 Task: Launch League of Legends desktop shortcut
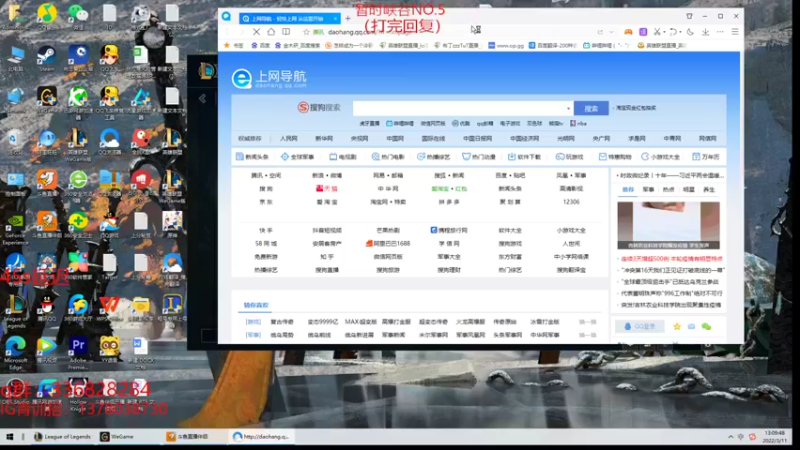15,310
